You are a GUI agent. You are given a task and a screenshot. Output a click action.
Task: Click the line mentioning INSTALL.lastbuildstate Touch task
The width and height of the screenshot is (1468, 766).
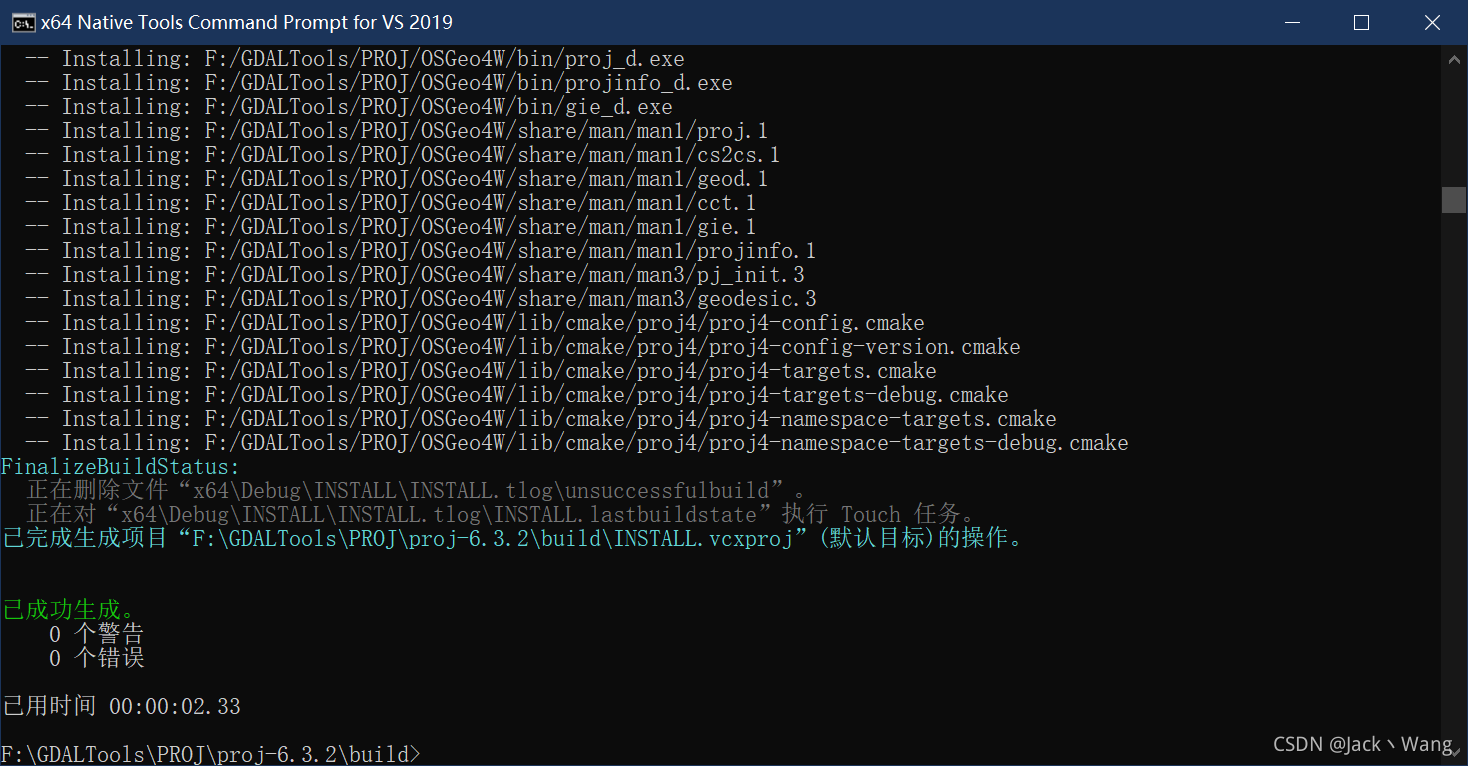[501, 515]
